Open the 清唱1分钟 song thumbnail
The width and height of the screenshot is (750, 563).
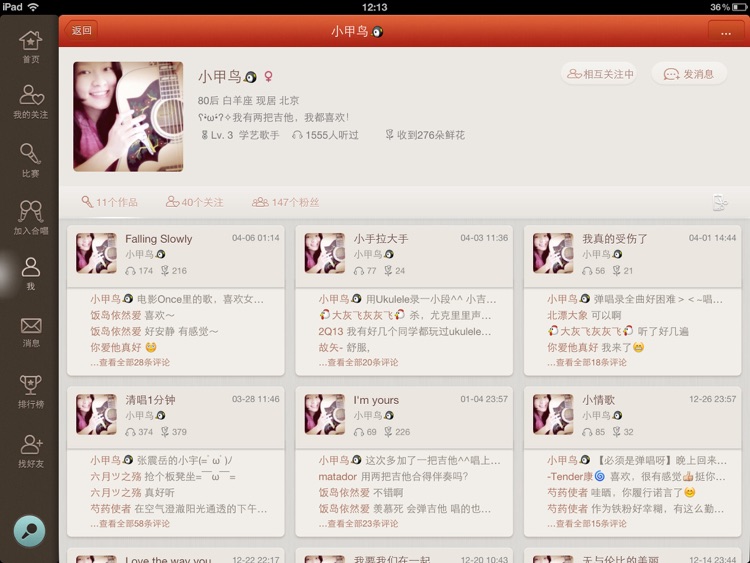(x=96, y=414)
